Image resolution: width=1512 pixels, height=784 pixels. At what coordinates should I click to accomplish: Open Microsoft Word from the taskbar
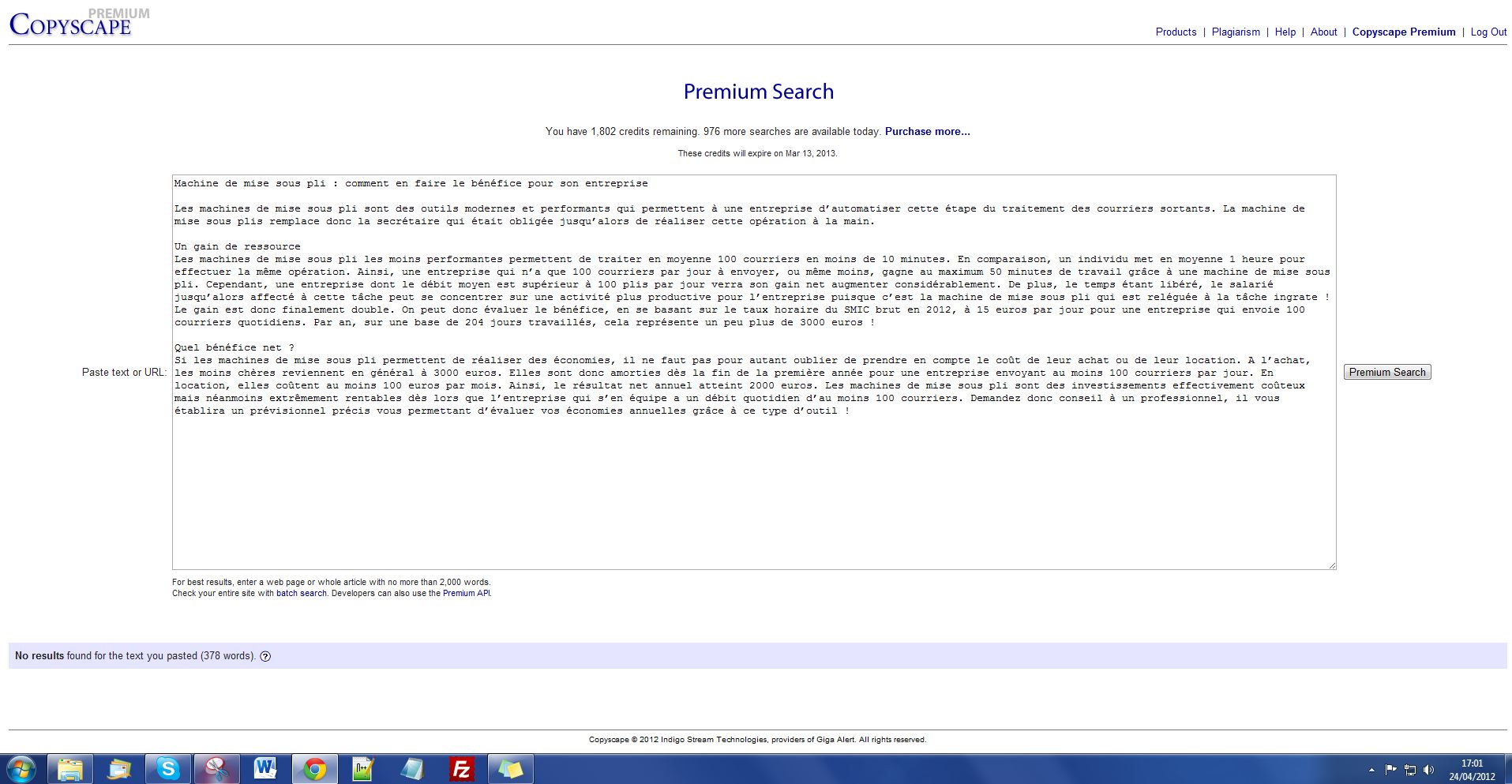(x=265, y=768)
